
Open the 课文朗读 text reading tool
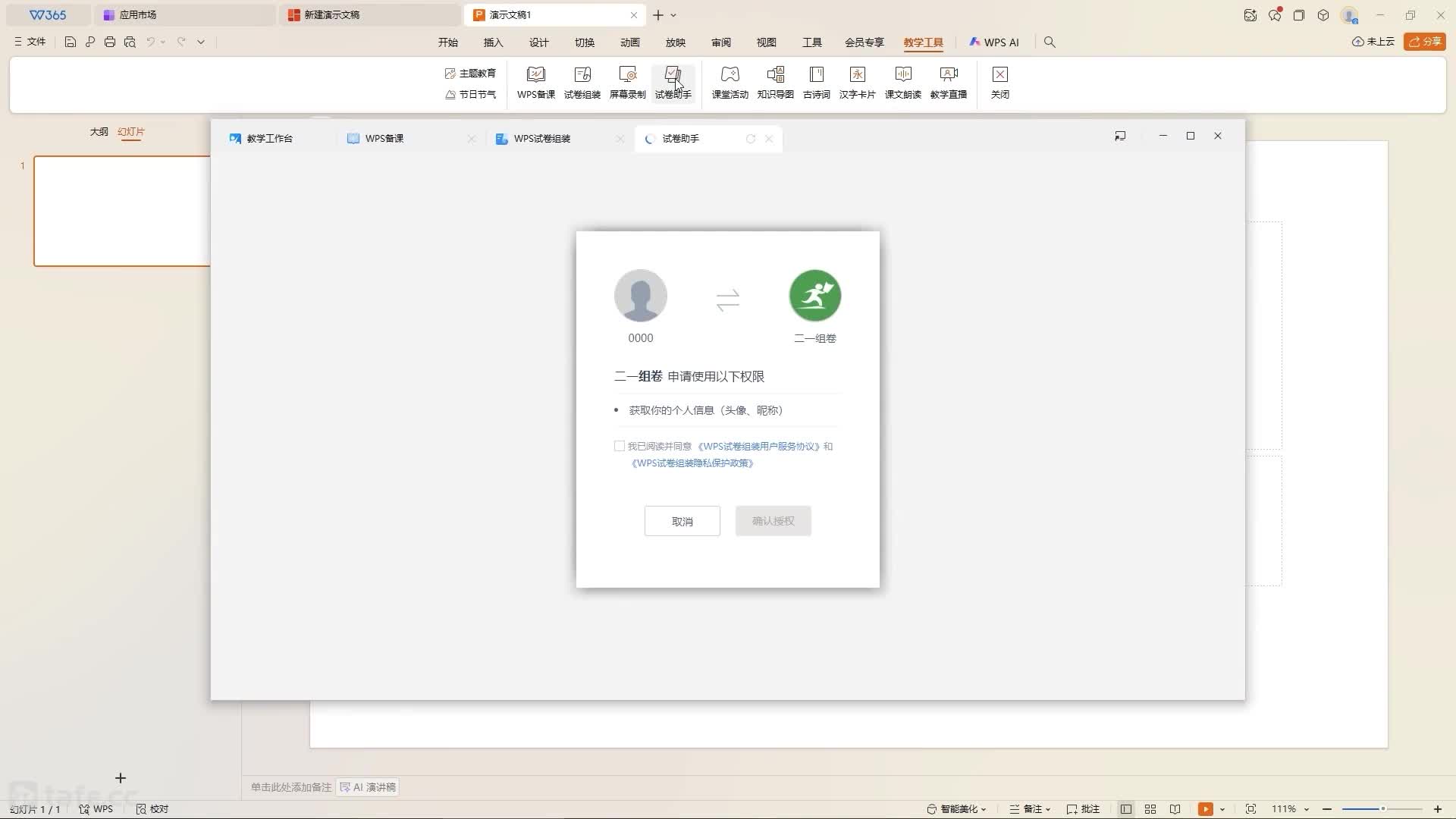coord(903,82)
